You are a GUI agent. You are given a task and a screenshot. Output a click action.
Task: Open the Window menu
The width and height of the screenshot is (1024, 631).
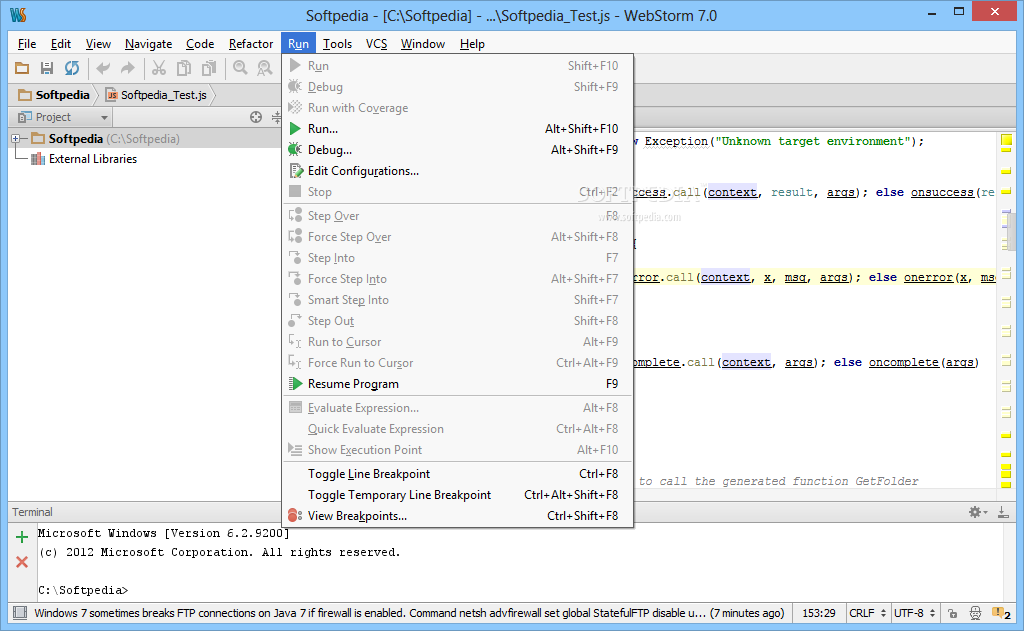tap(423, 44)
